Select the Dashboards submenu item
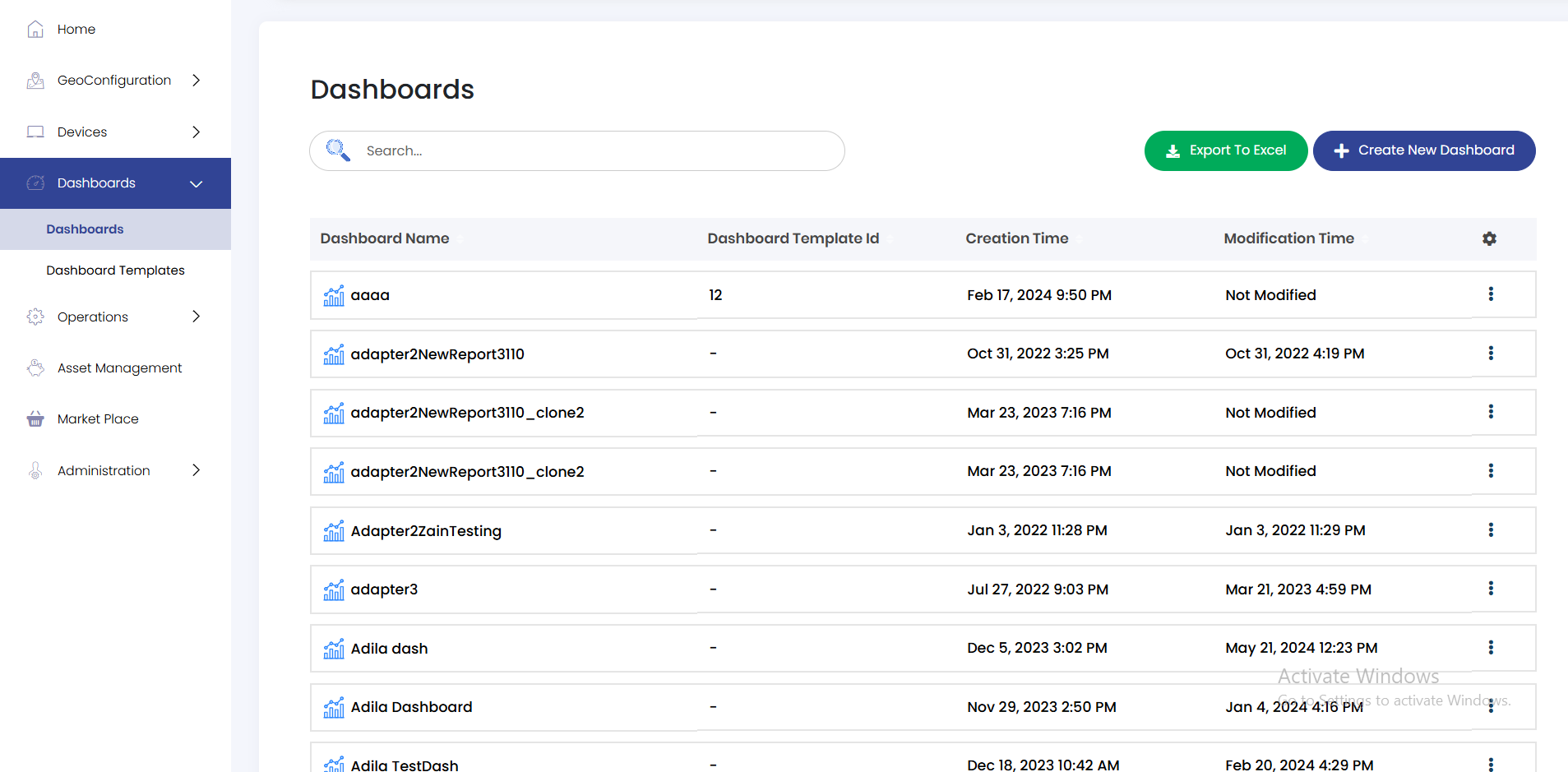The image size is (1568, 772). point(85,229)
